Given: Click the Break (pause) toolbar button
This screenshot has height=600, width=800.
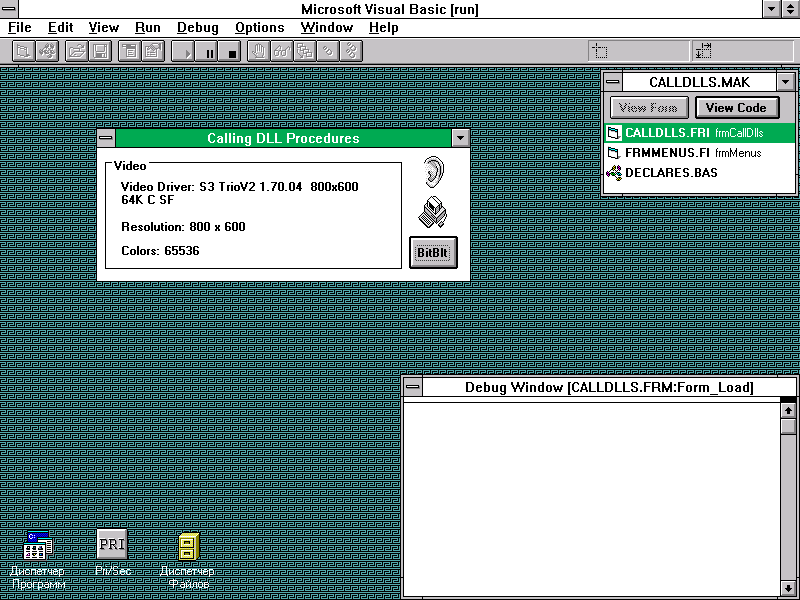Looking at the screenshot, I should click(x=206, y=51).
